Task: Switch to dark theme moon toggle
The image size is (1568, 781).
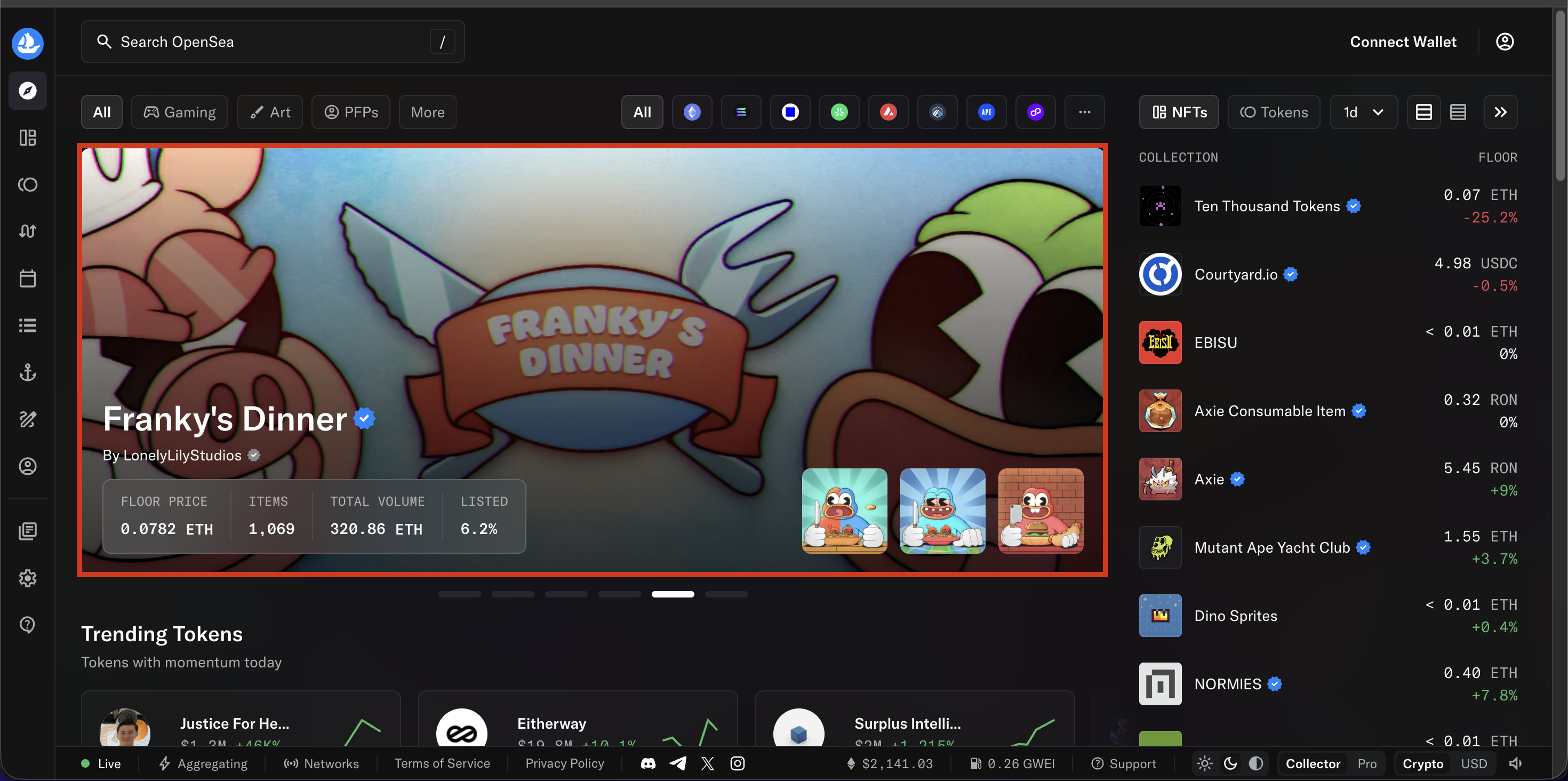Action: pyautogui.click(x=1230, y=763)
